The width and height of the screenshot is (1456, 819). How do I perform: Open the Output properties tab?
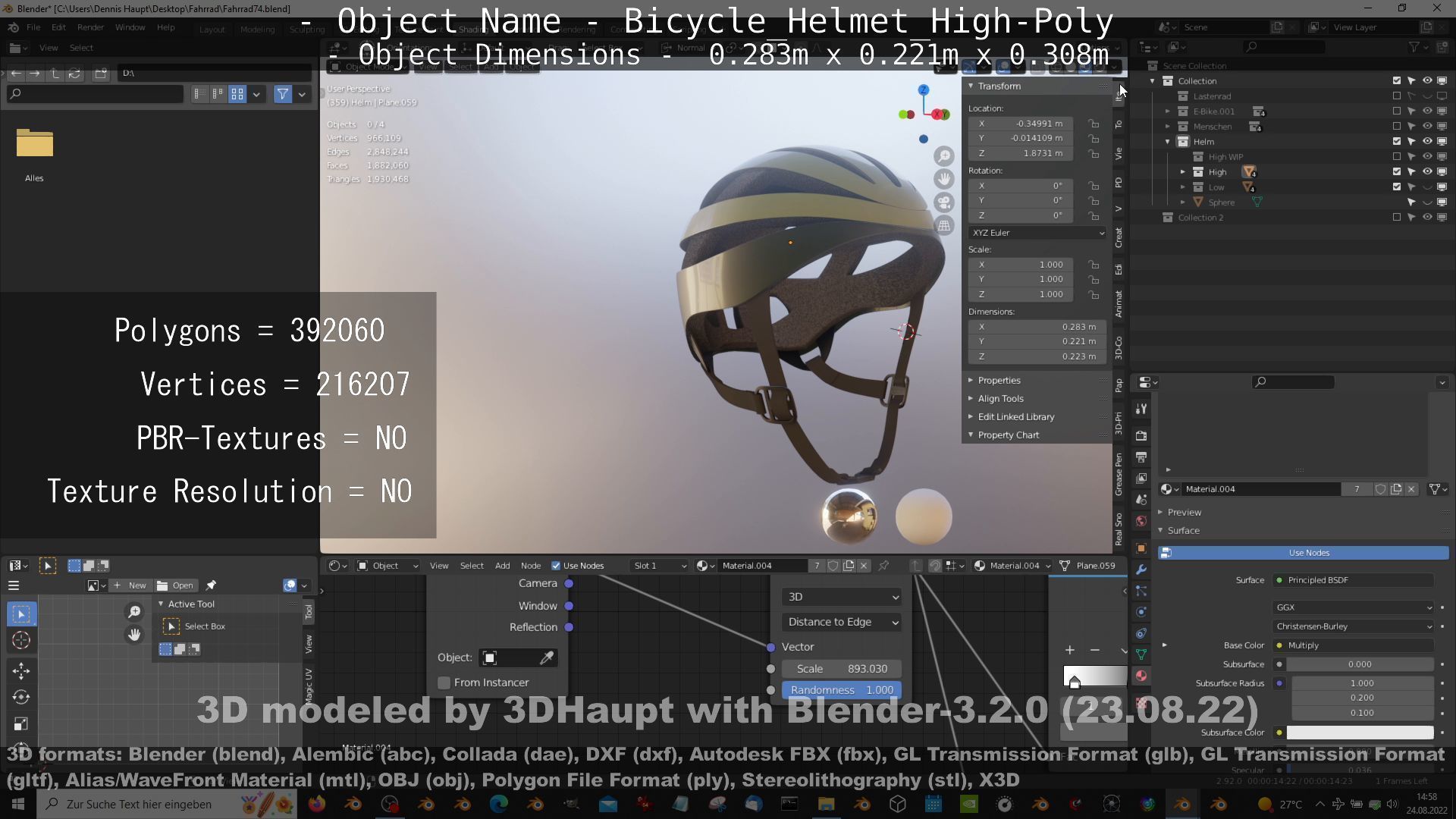[1141, 457]
